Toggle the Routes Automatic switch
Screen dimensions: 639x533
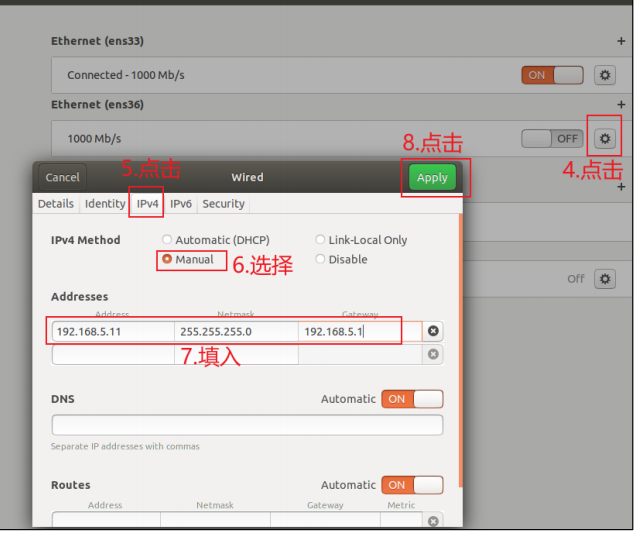(412, 485)
